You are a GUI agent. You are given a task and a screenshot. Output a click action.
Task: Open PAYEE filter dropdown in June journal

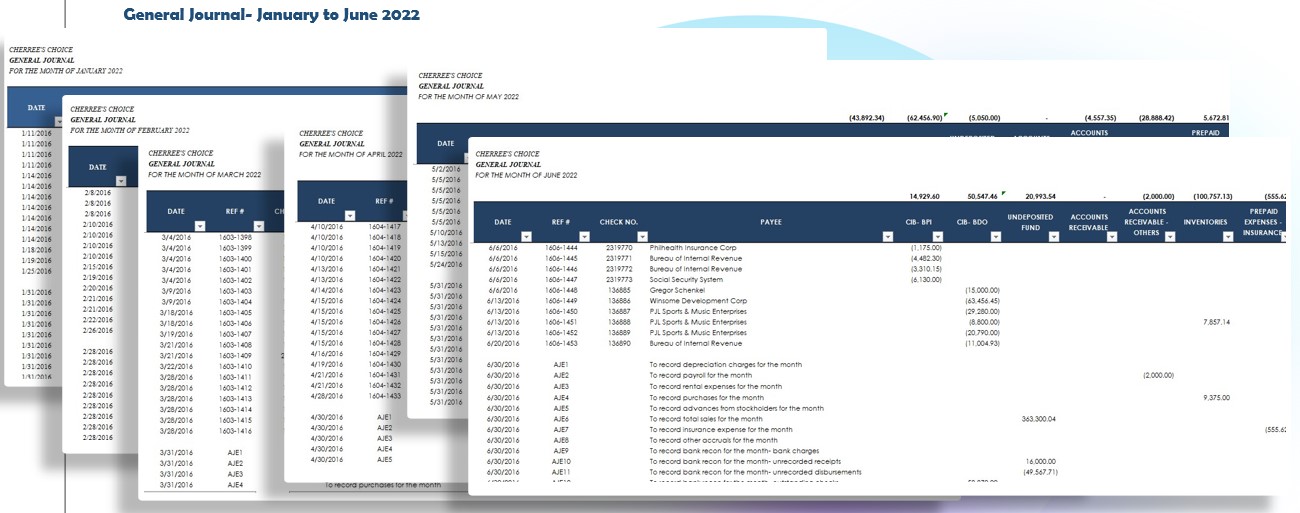click(888, 237)
